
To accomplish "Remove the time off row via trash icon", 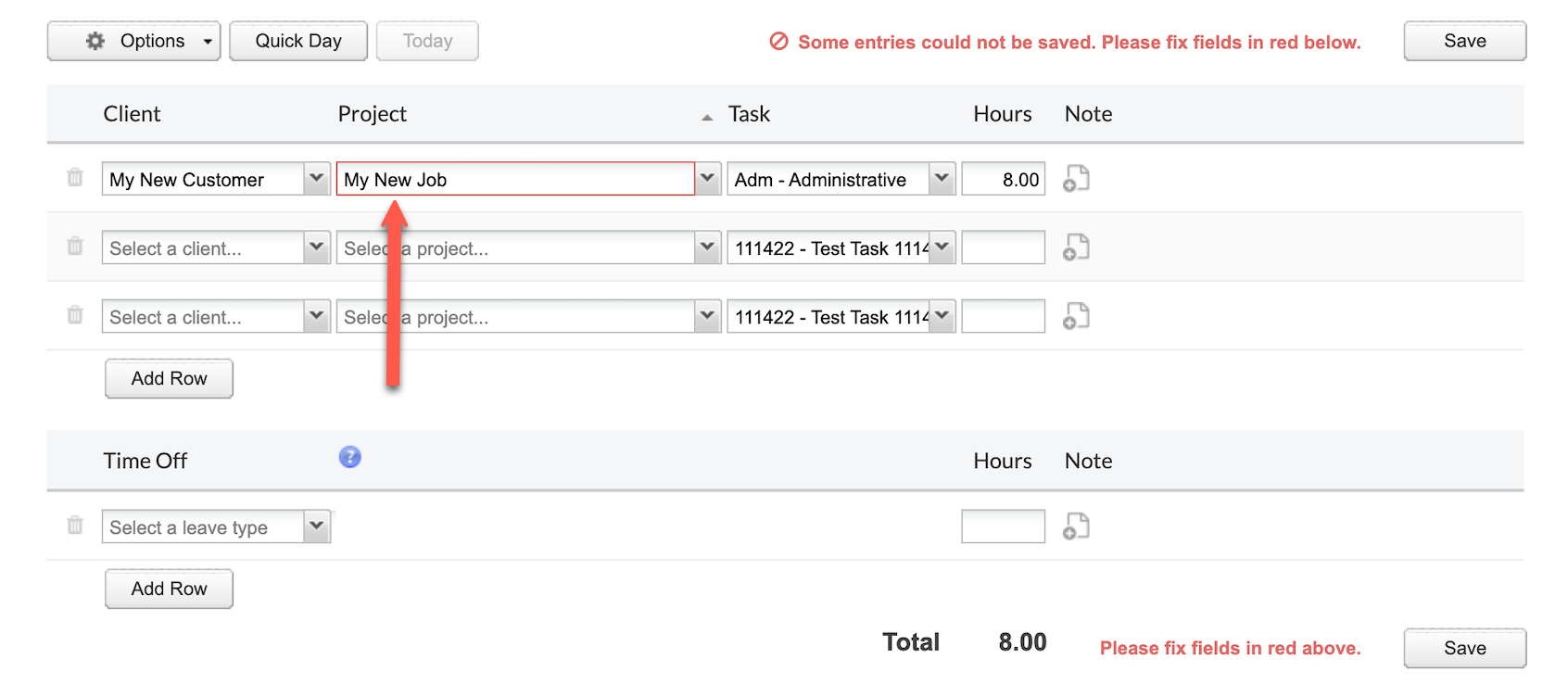I will (x=75, y=526).
